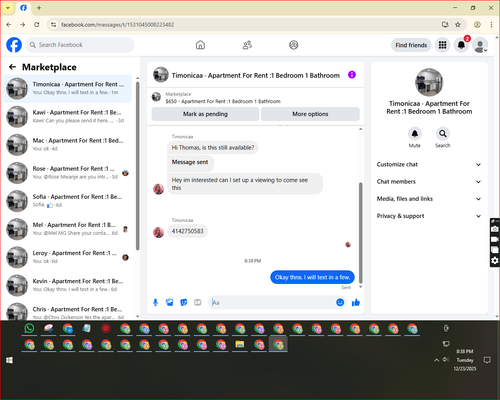Click the conversation list scrollbar

click(138, 167)
